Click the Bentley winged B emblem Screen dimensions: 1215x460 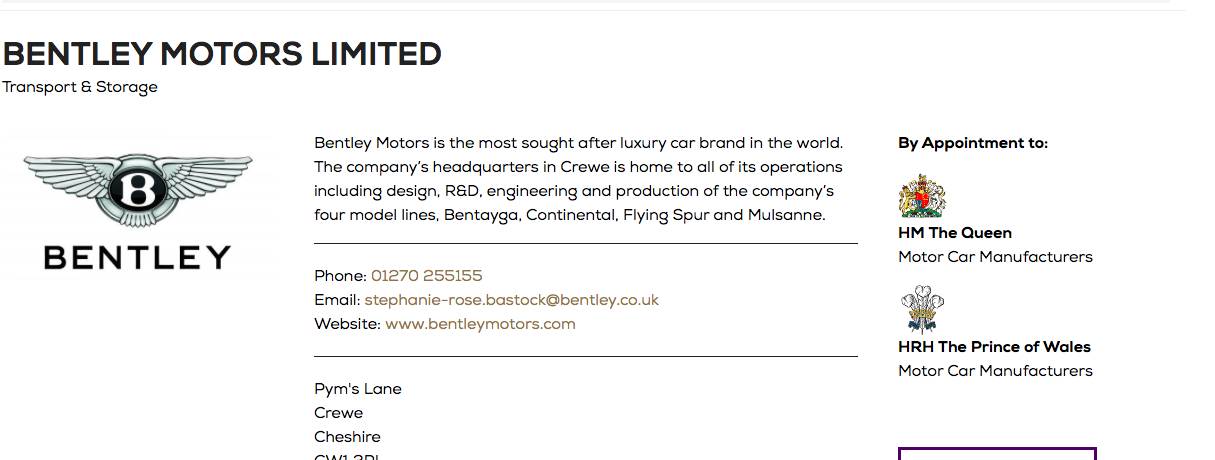(138, 190)
